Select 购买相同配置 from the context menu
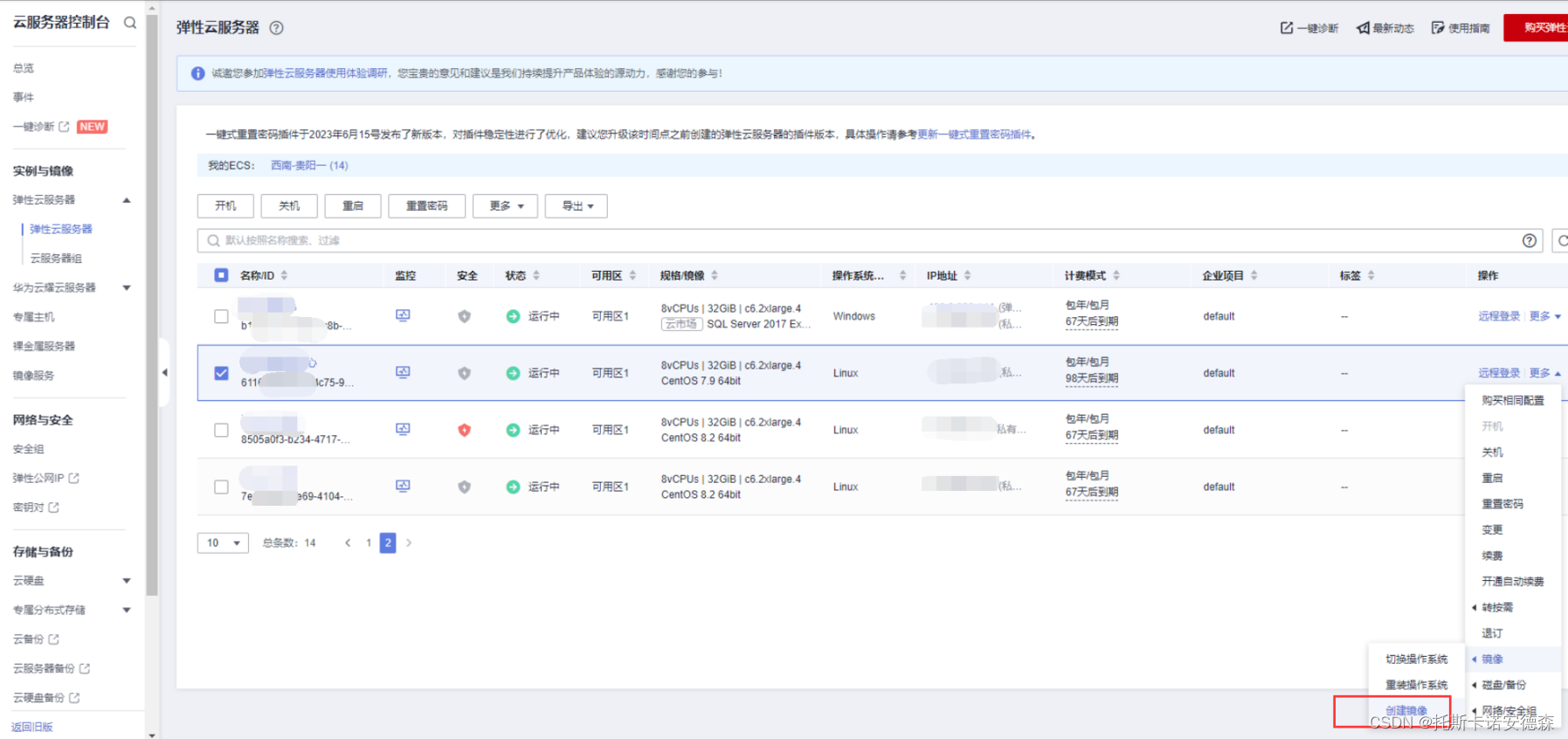The height and width of the screenshot is (739, 1568). pos(1513,400)
